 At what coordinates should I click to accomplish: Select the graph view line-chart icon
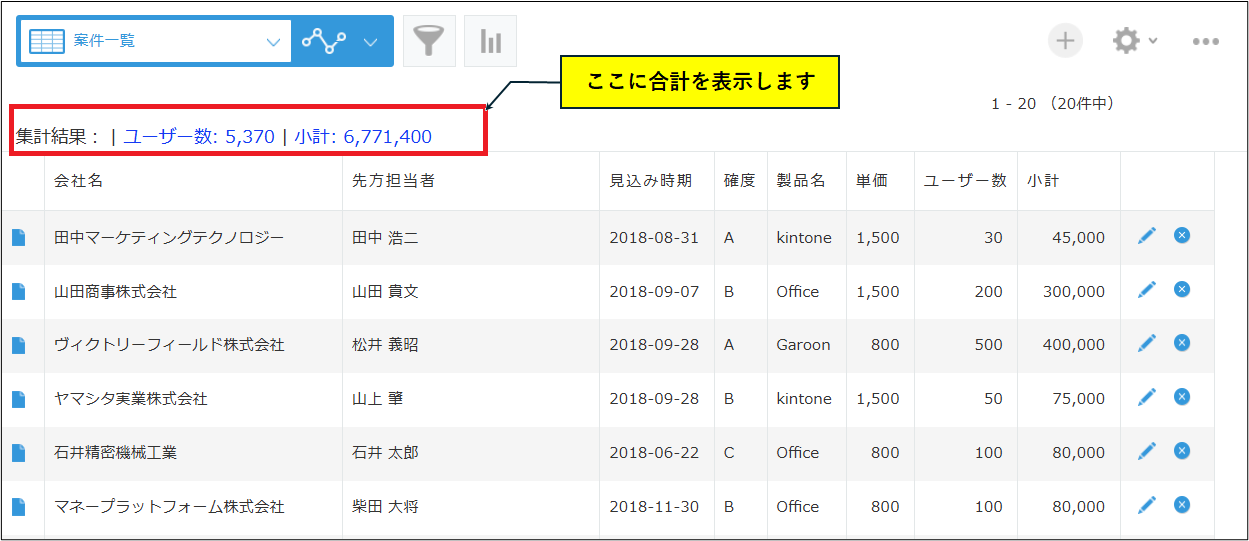coord(324,42)
